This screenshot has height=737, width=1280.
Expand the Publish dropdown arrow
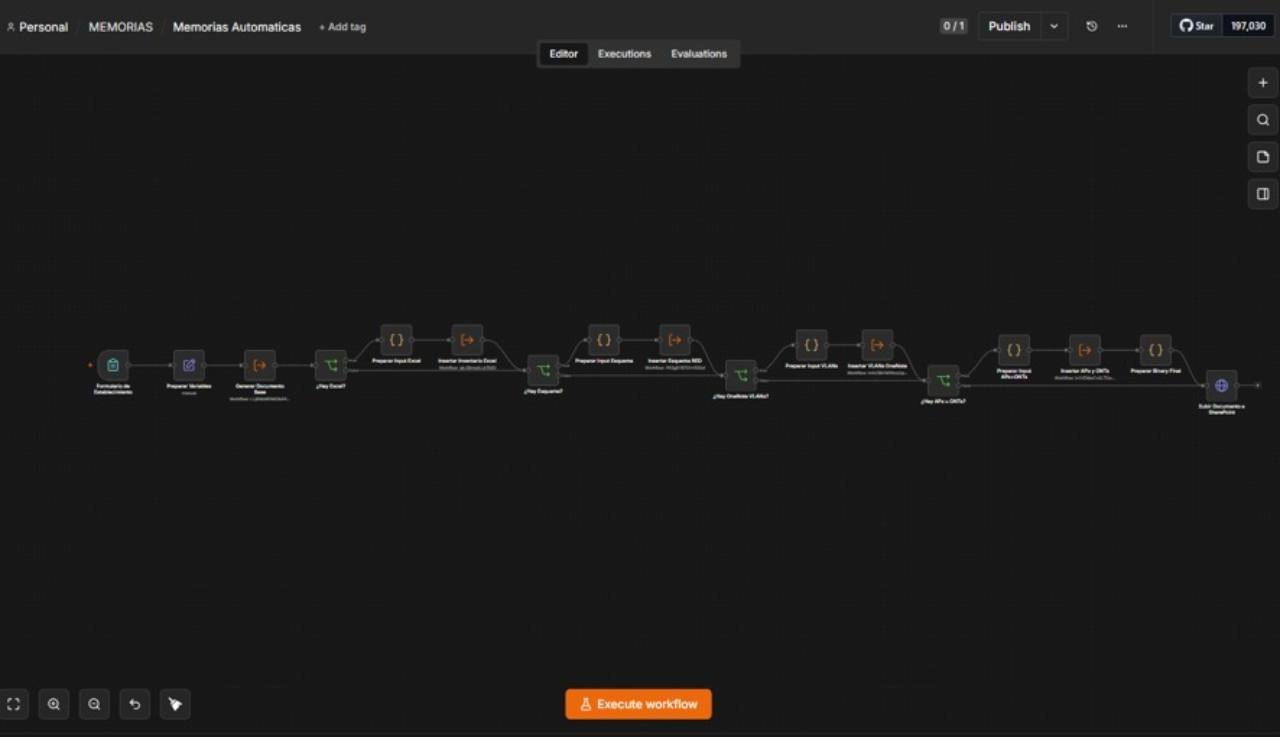coord(1054,26)
